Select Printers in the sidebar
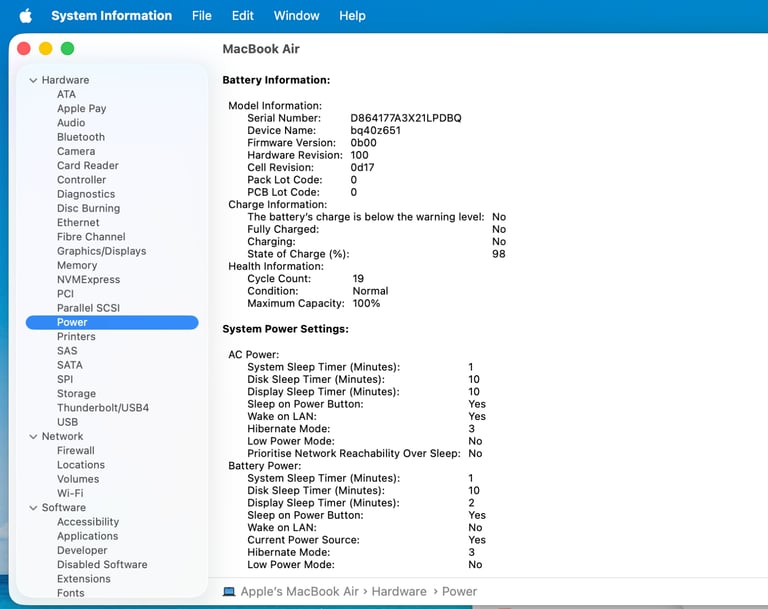768x609 pixels. point(76,337)
